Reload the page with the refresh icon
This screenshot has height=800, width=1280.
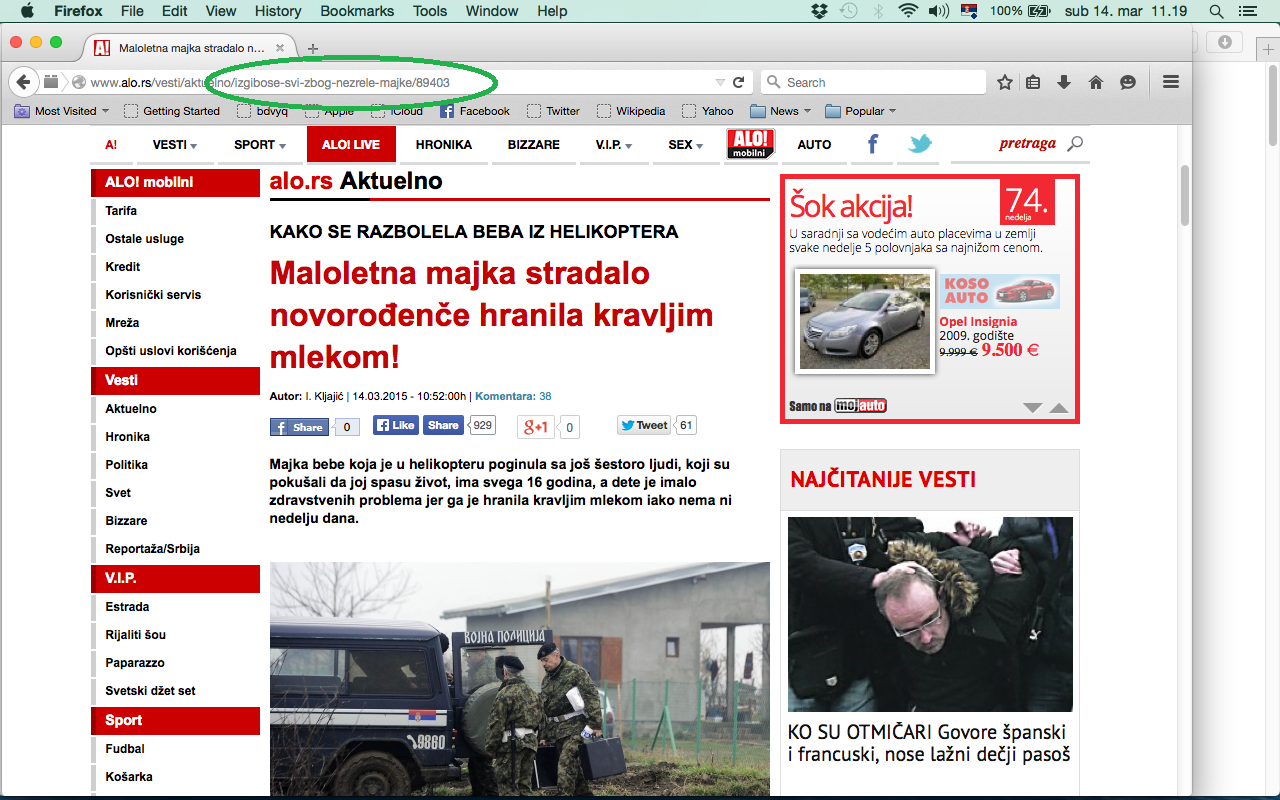(x=739, y=82)
